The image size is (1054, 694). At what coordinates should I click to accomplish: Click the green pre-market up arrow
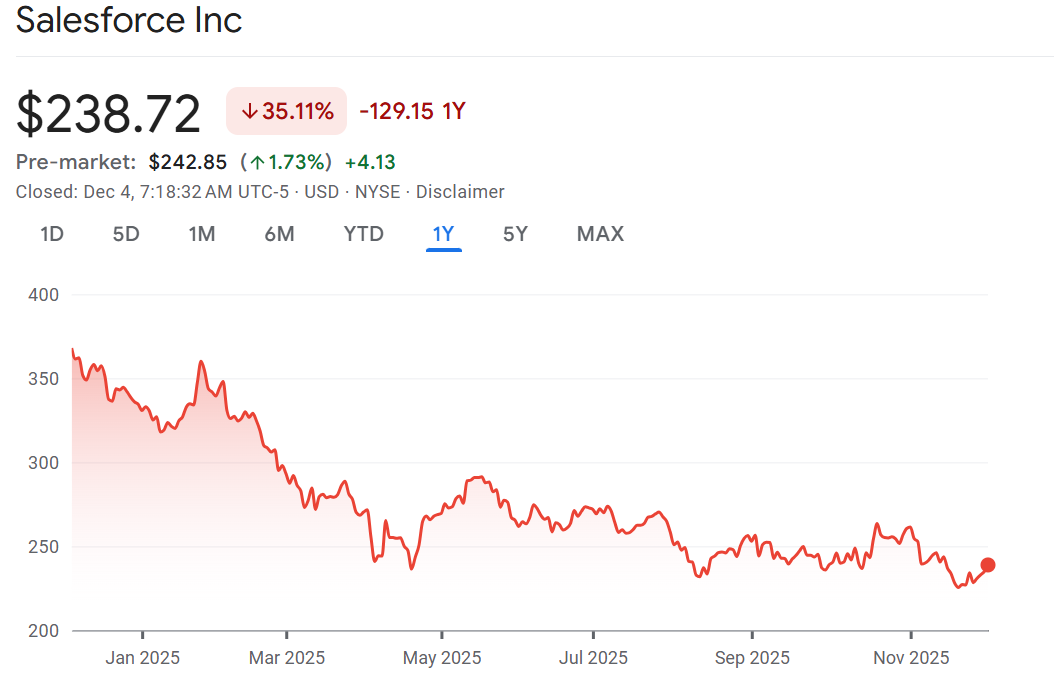coord(257,162)
